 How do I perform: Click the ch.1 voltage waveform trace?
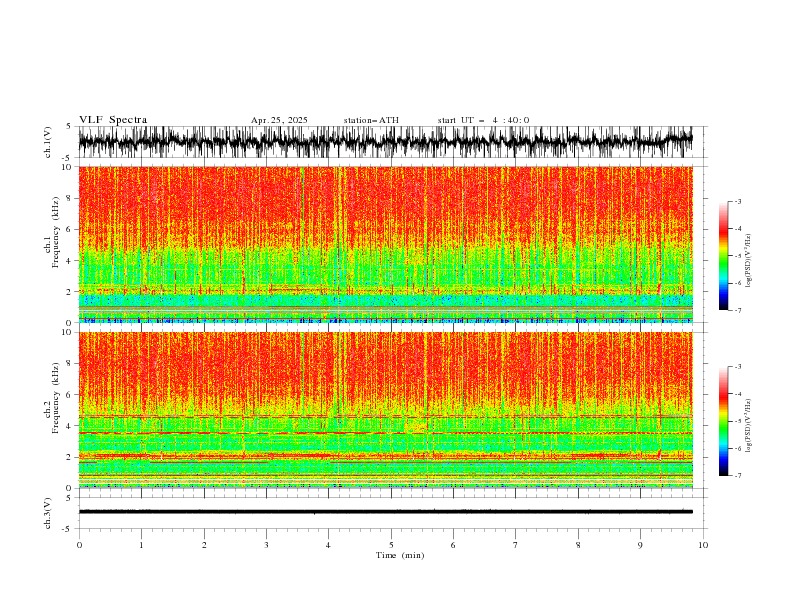[x=385, y=141]
